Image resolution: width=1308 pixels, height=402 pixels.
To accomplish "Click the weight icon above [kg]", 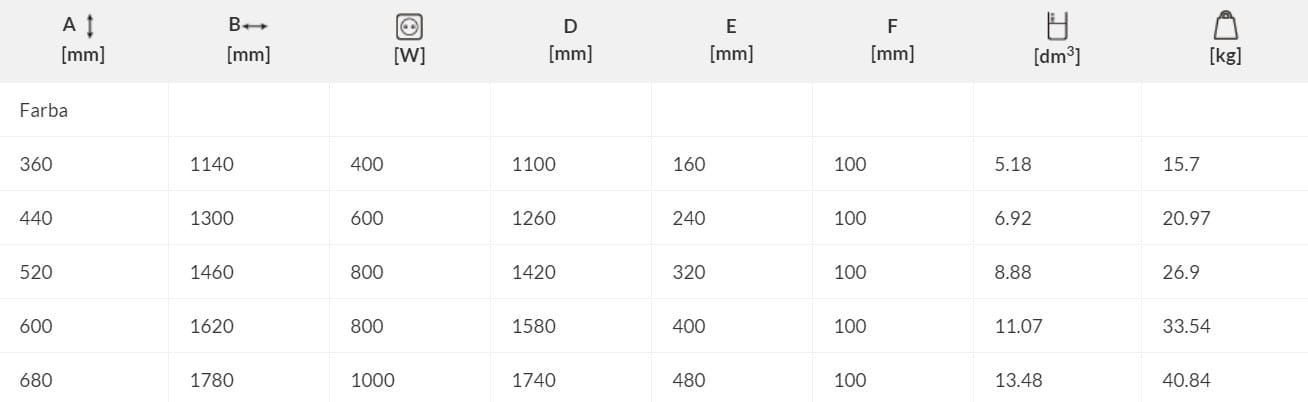I will tap(1225, 26).
